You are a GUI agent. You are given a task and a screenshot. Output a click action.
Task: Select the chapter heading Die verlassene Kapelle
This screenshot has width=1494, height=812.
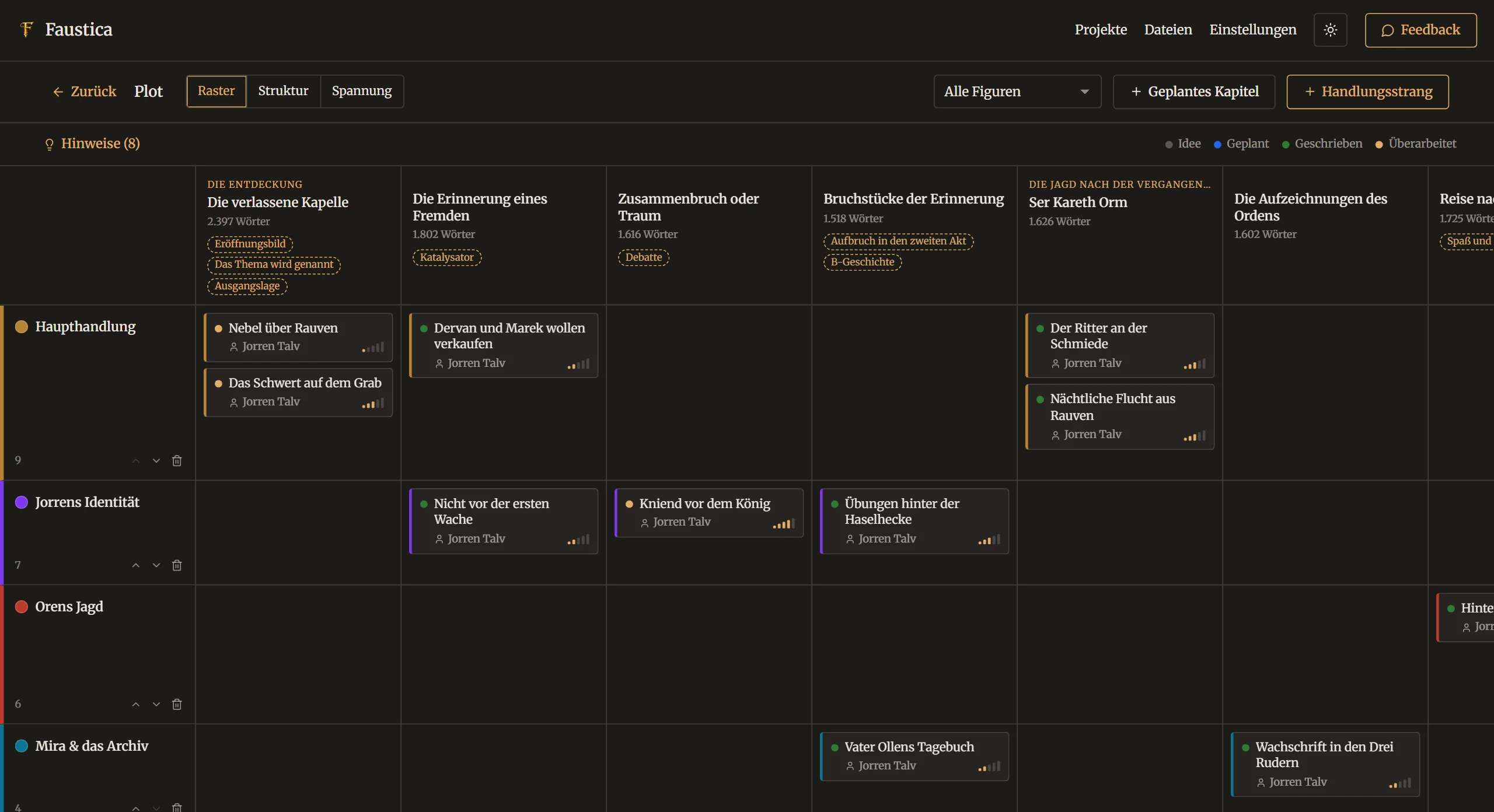tap(278, 202)
